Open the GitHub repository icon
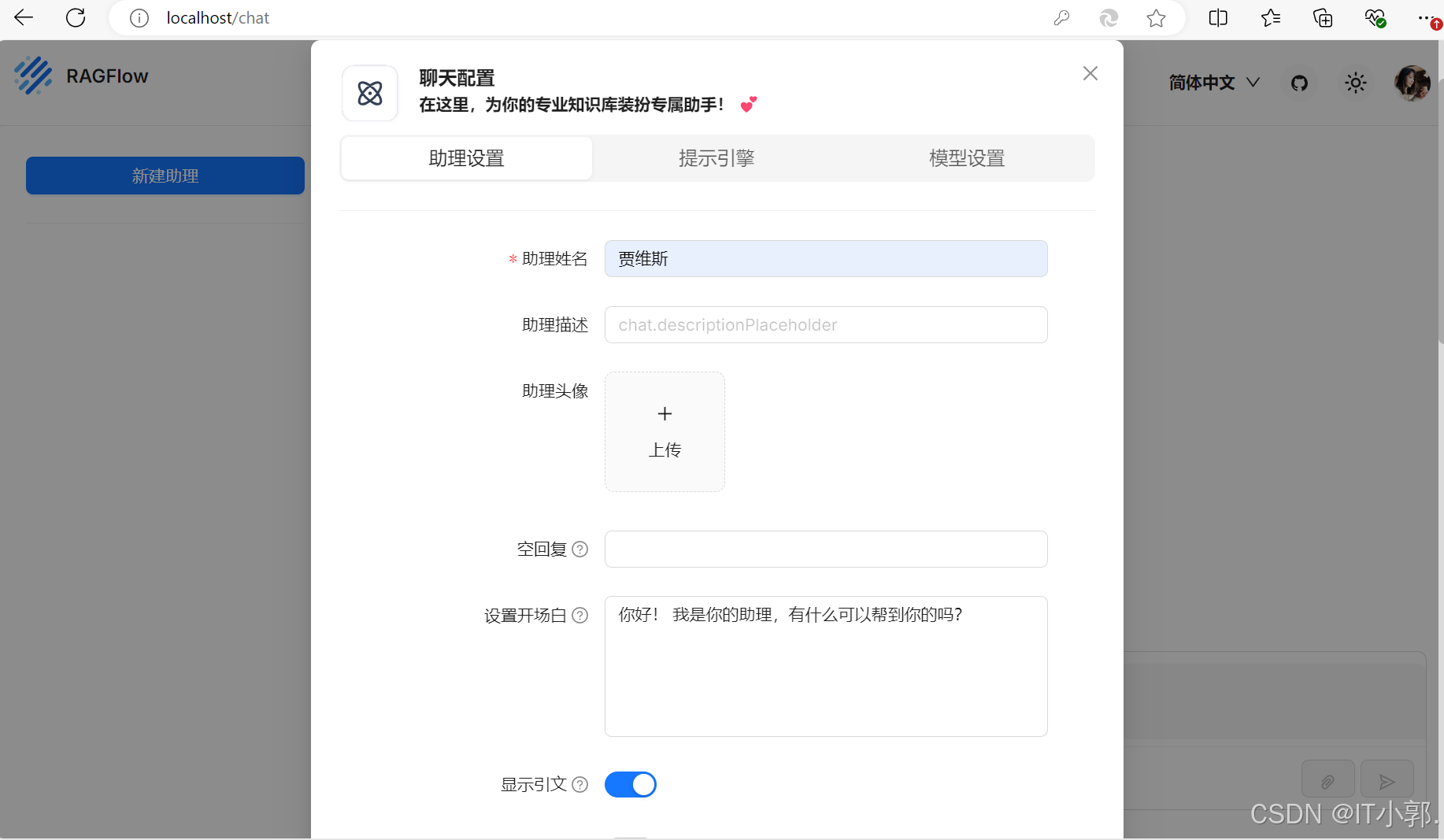 coord(1299,83)
